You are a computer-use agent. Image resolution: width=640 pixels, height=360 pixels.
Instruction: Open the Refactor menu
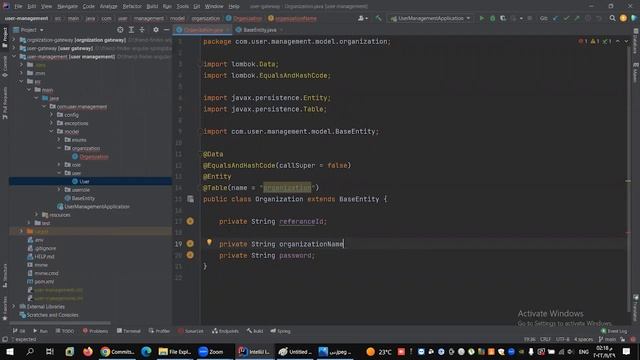point(132,7)
